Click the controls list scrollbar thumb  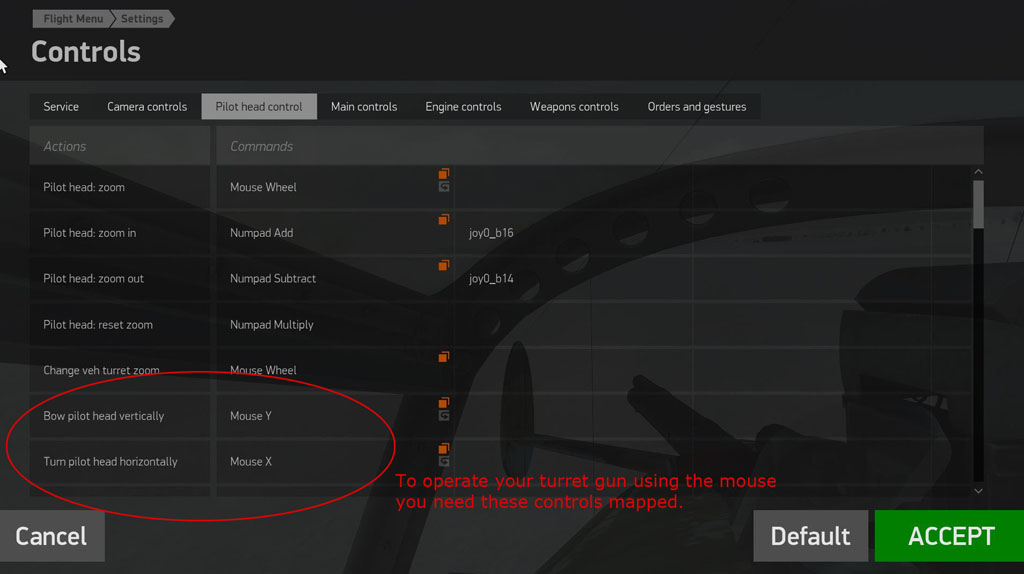coord(978,204)
